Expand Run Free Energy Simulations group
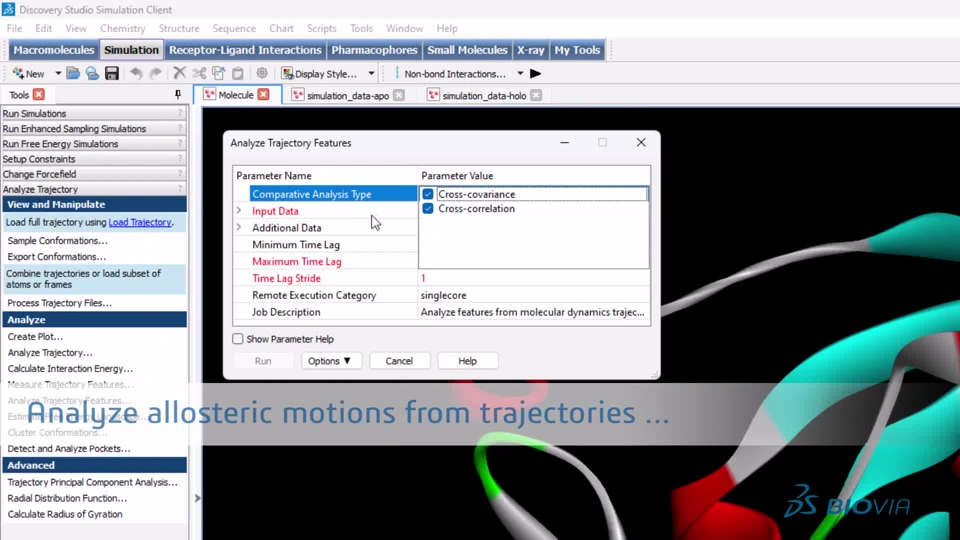 tap(93, 144)
